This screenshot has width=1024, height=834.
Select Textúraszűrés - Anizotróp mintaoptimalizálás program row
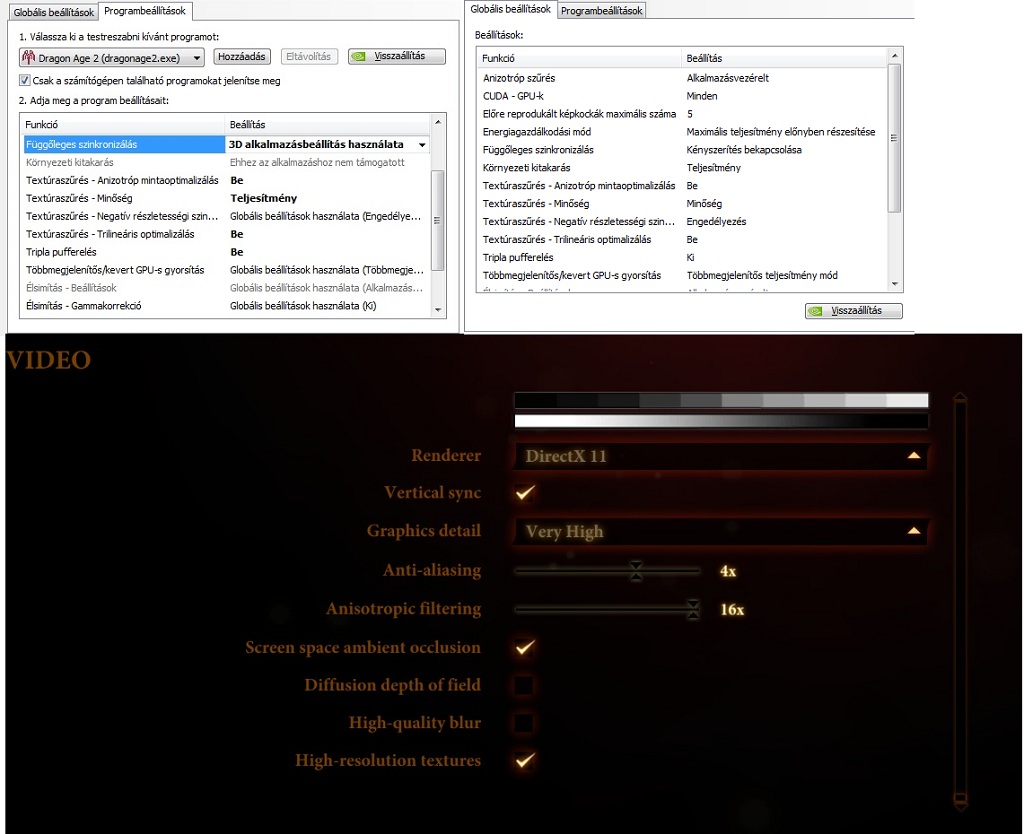click(226, 180)
